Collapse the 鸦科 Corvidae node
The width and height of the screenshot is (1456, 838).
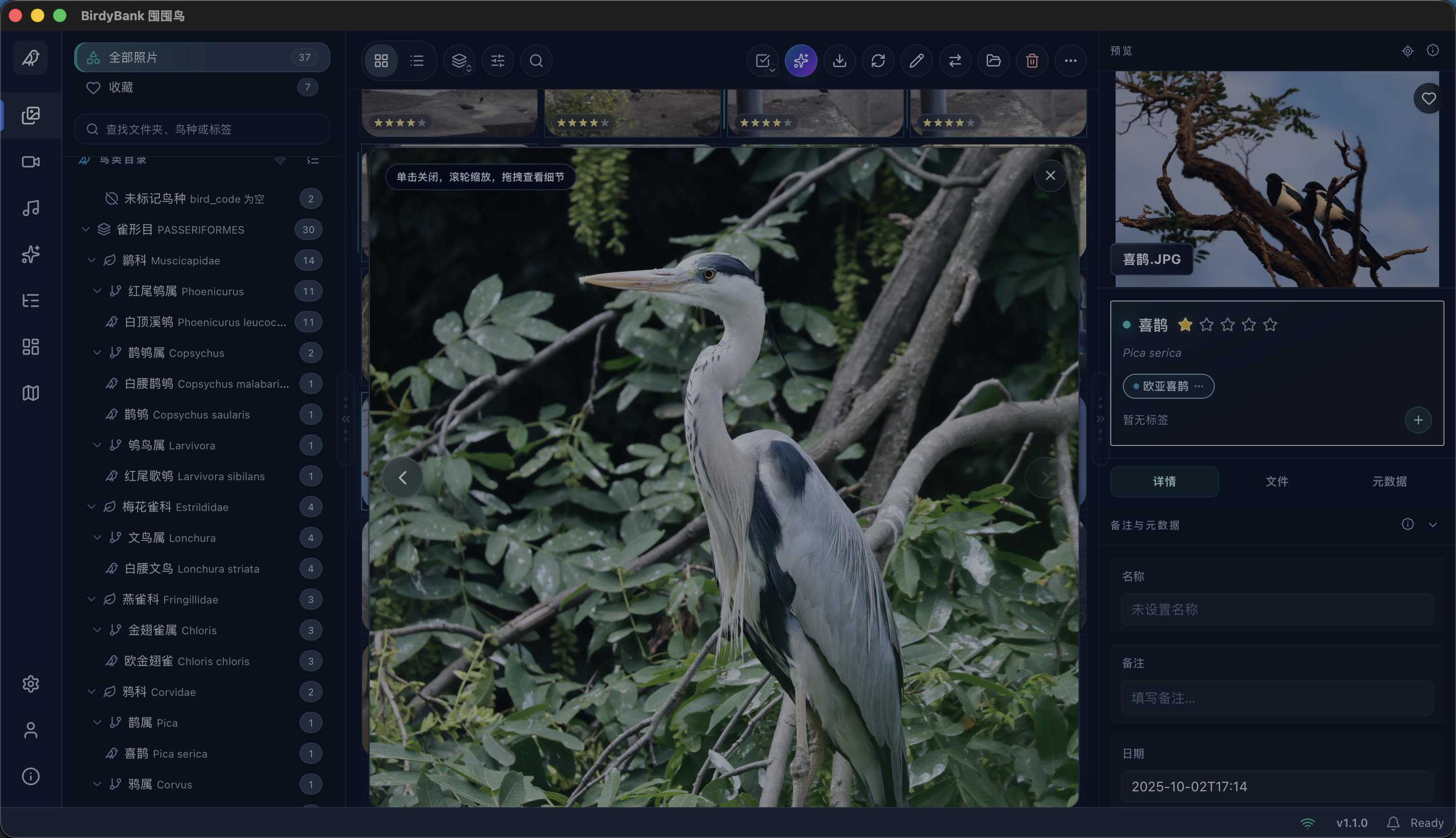click(x=91, y=691)
